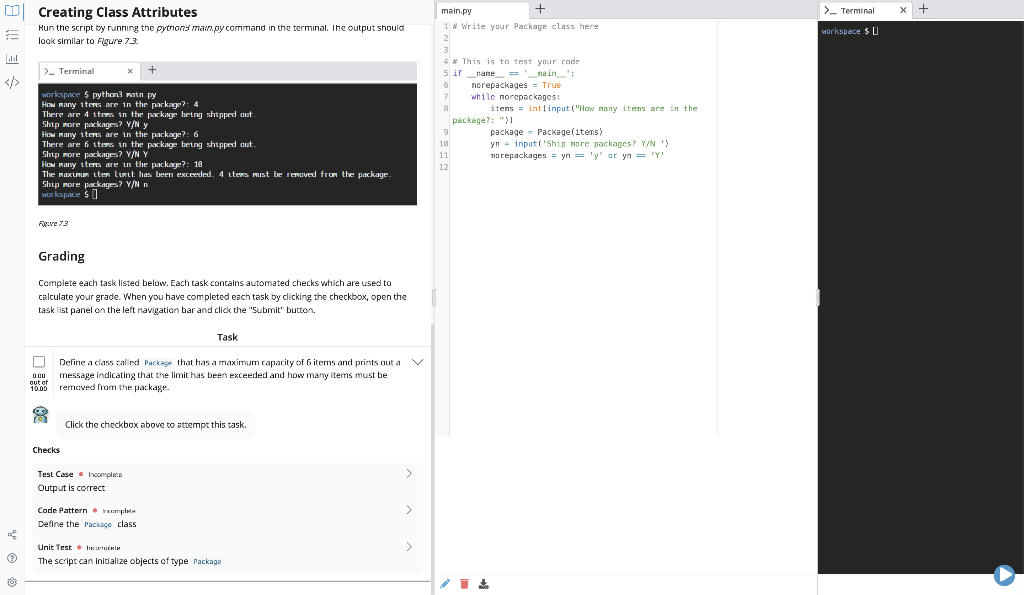
Task: Expand the Test Case check details
Action: [410, 474]
